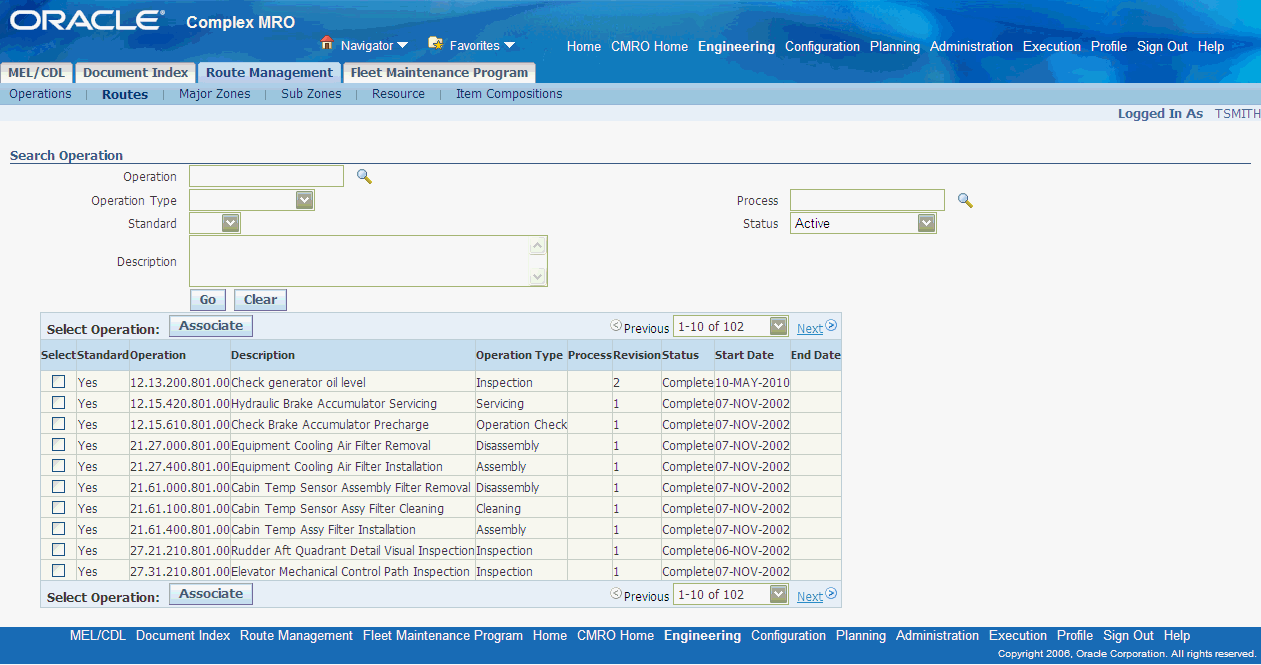Click Sign Out in top navigation

(x=1162, y=47)
